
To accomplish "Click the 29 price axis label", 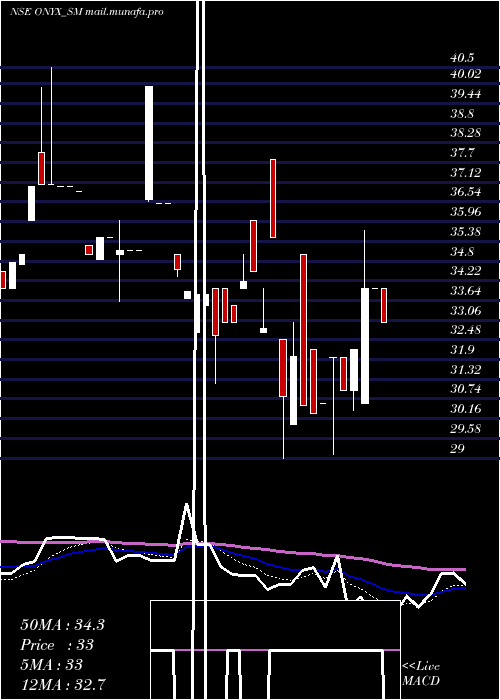I will tap(458, 448).
